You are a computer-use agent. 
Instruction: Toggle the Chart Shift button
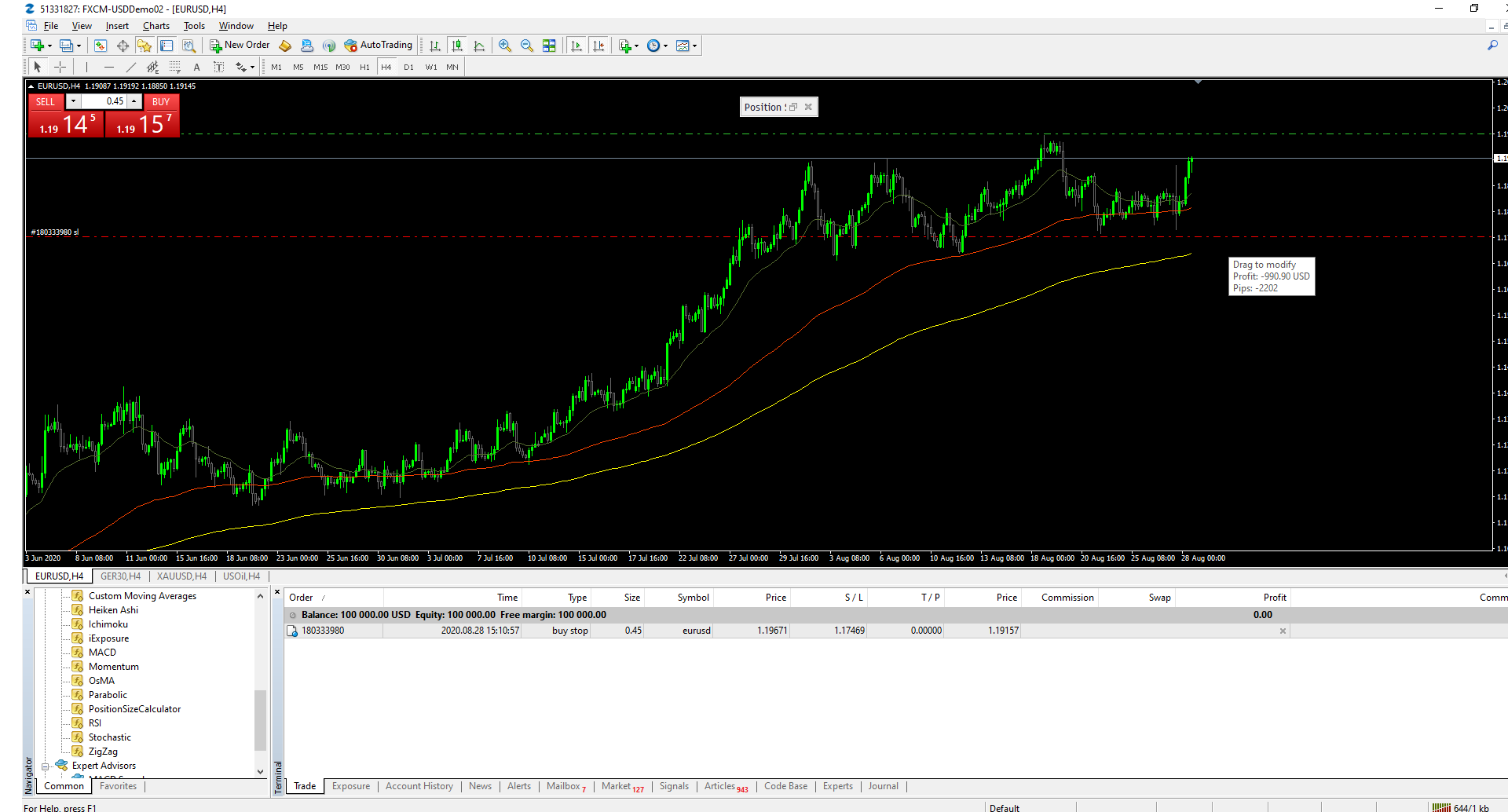click(x=598, y=46)
